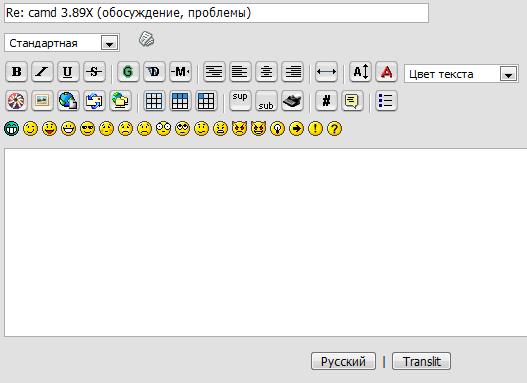Align text to the left
This screenshot has width=527, height=383.
pos(240,72)
